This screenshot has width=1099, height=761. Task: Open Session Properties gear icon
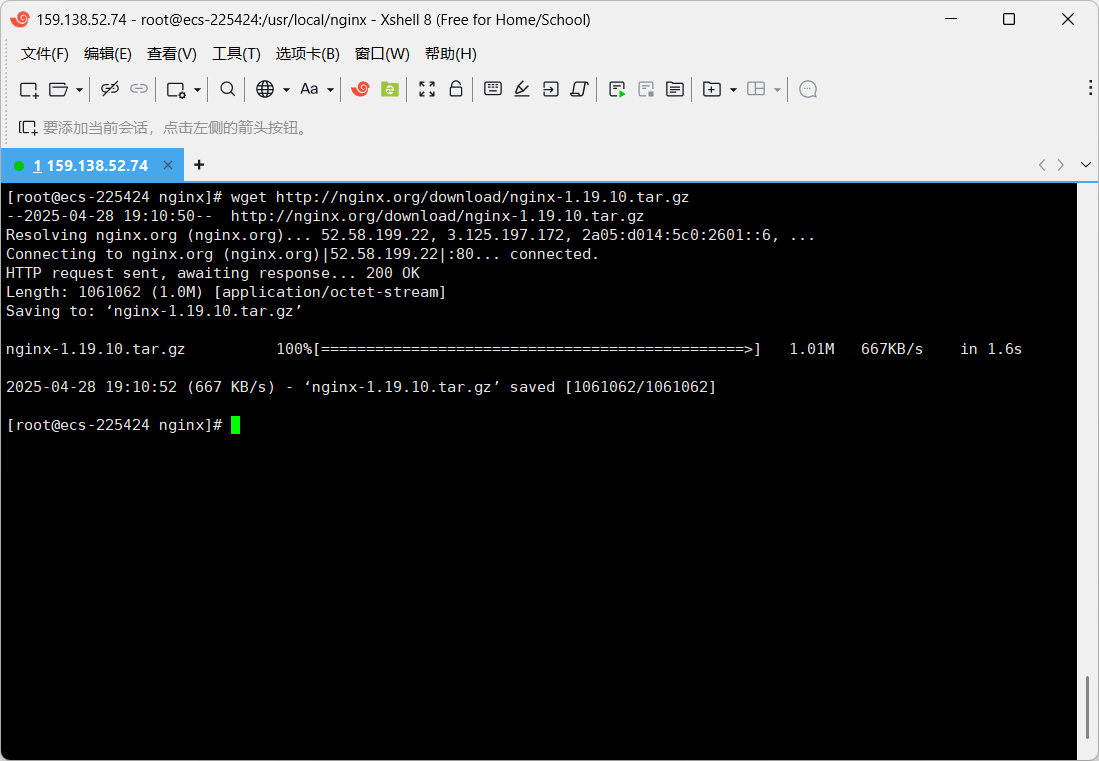point(176,89)
